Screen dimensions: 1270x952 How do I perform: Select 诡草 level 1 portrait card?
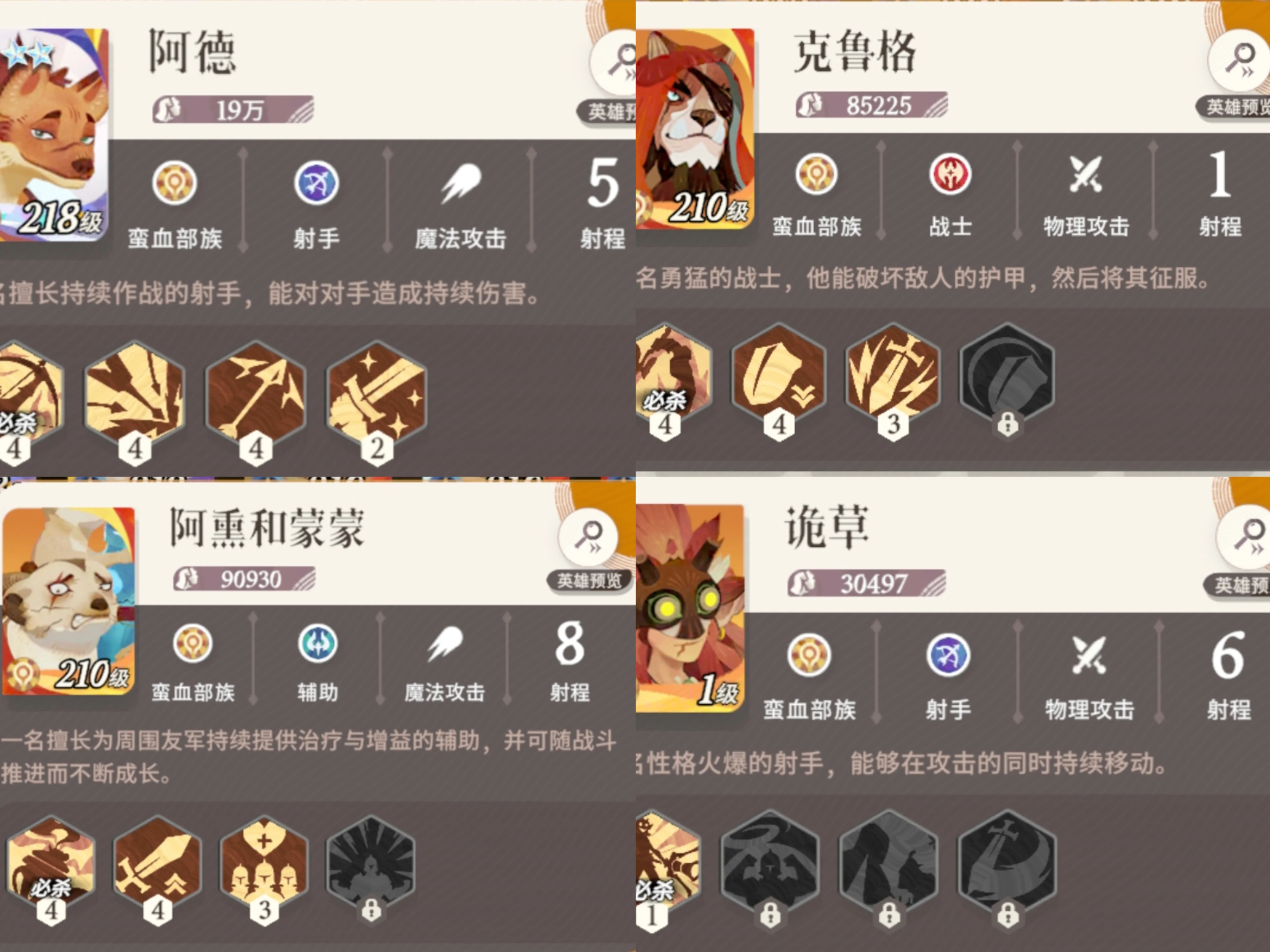click(690, 608)
